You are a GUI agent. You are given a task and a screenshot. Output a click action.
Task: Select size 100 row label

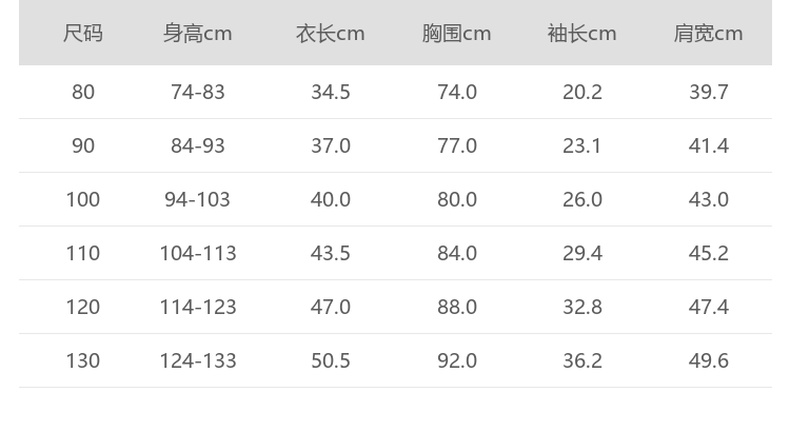tap(83, 200)
